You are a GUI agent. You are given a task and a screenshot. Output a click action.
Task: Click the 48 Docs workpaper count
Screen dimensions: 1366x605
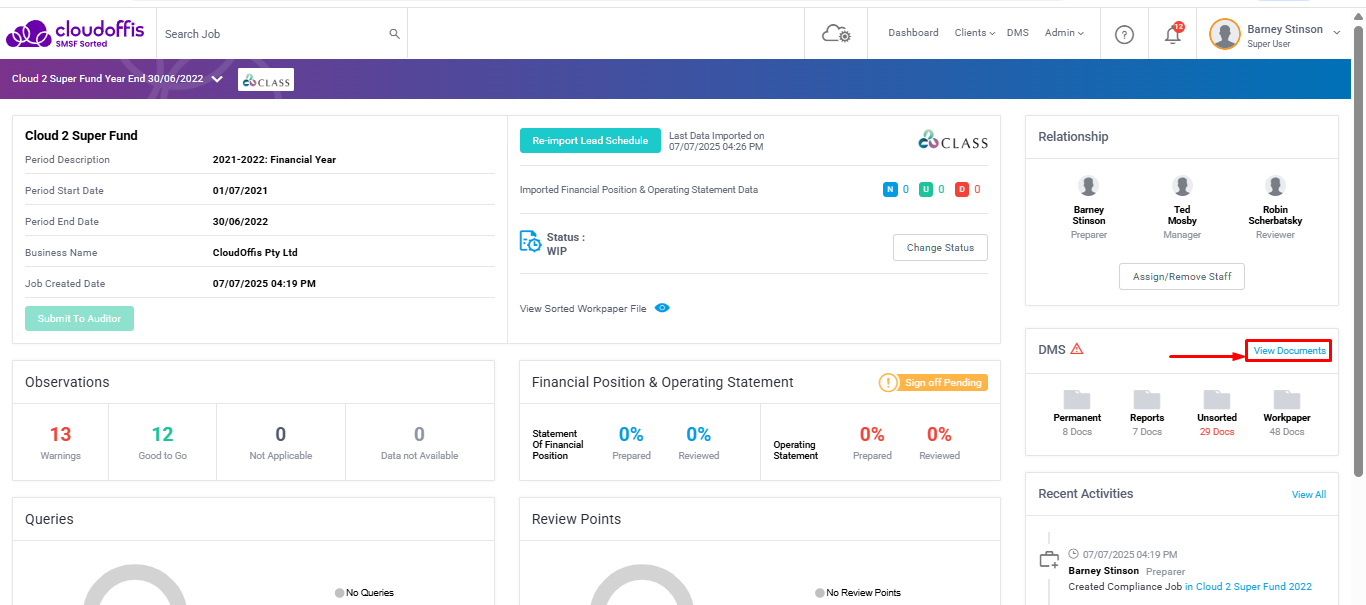pos(1287,432)
